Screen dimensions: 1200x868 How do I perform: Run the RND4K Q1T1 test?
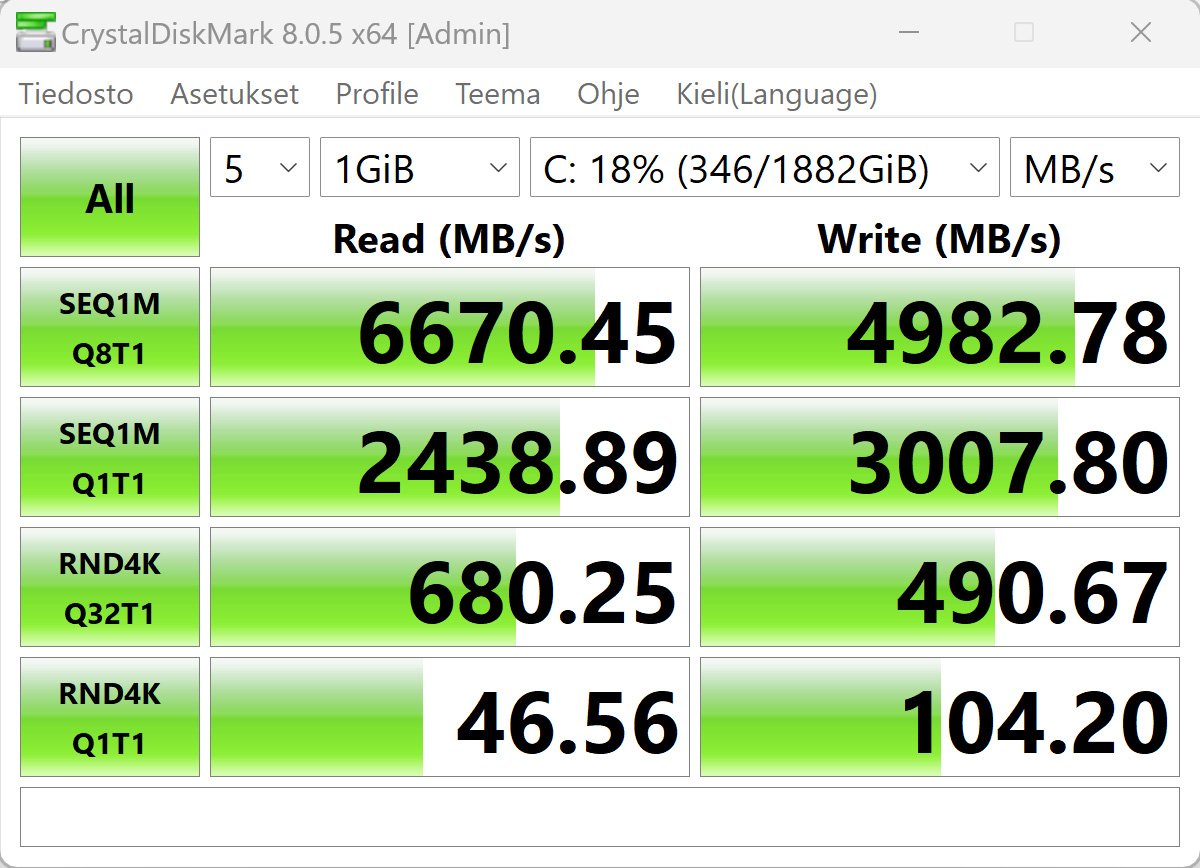tap(110, 717)
